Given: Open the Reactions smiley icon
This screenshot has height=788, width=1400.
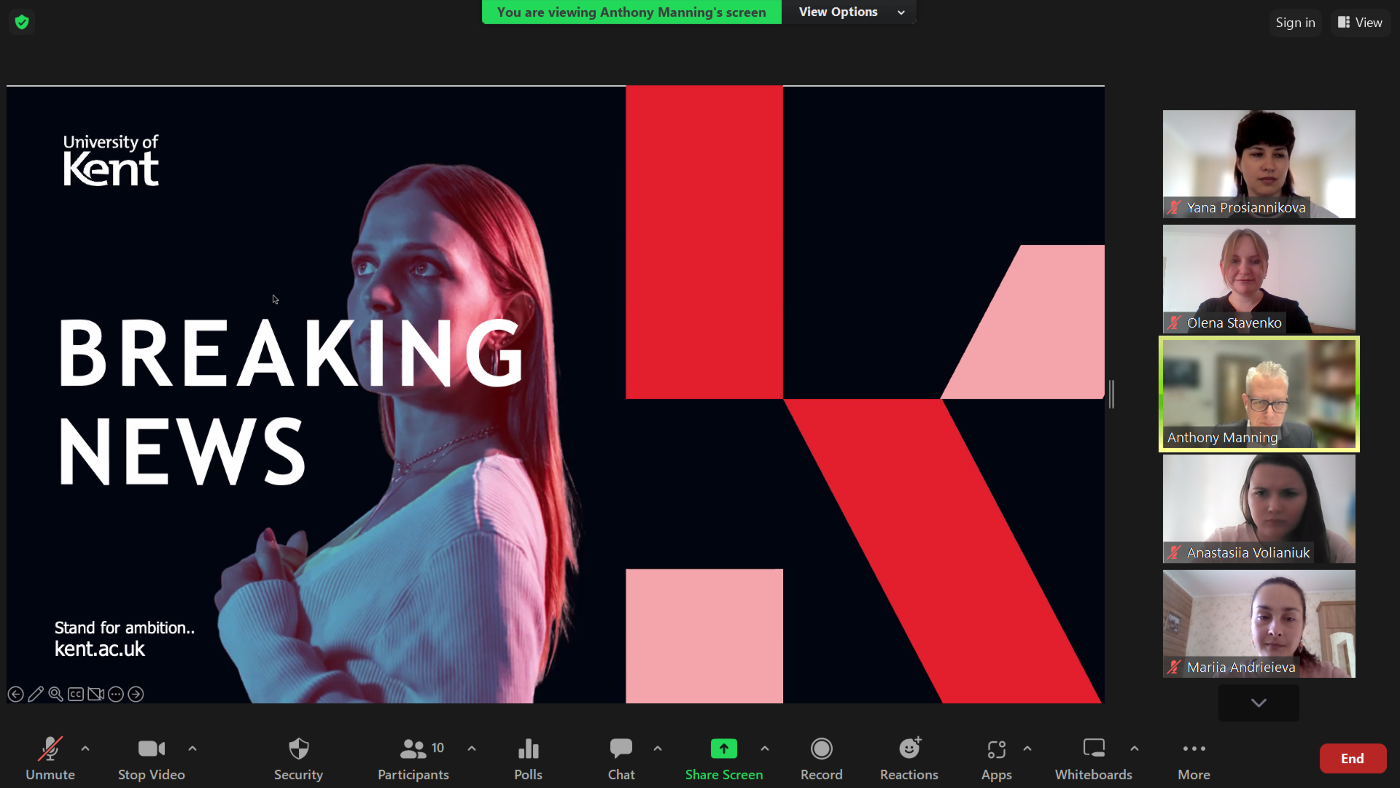Looking at the screenshot, I should coord(909,749).
